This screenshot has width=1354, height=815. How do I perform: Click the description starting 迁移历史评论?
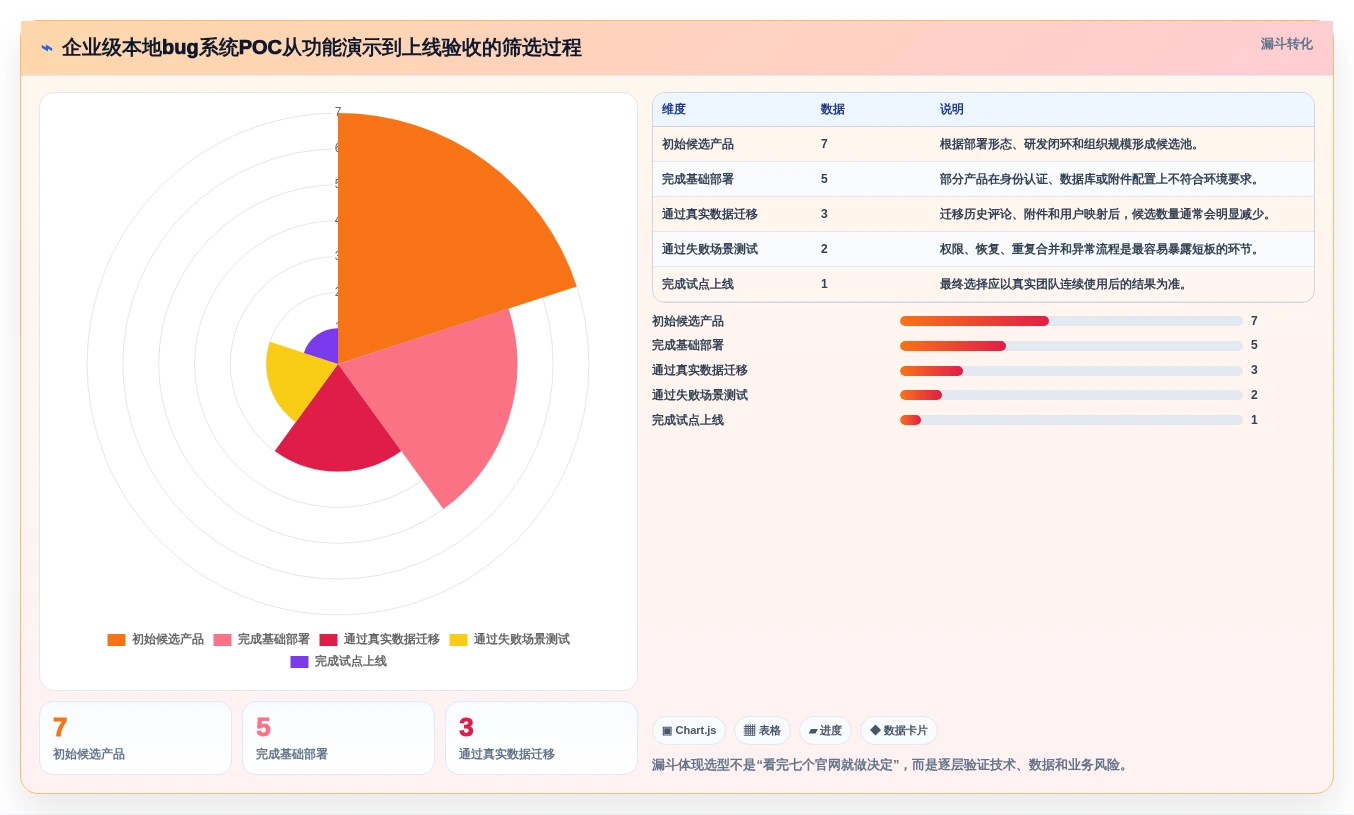pos(1106,214)
